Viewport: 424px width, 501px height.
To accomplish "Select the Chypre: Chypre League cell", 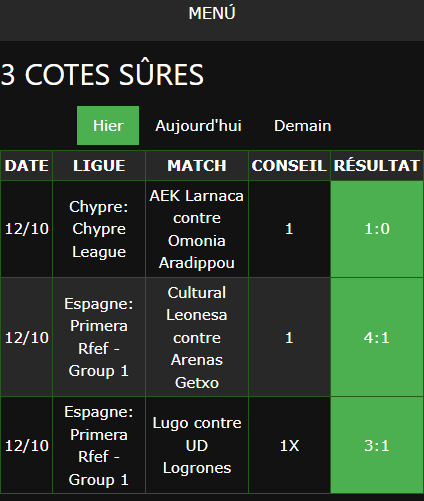I will pos(99,229).
